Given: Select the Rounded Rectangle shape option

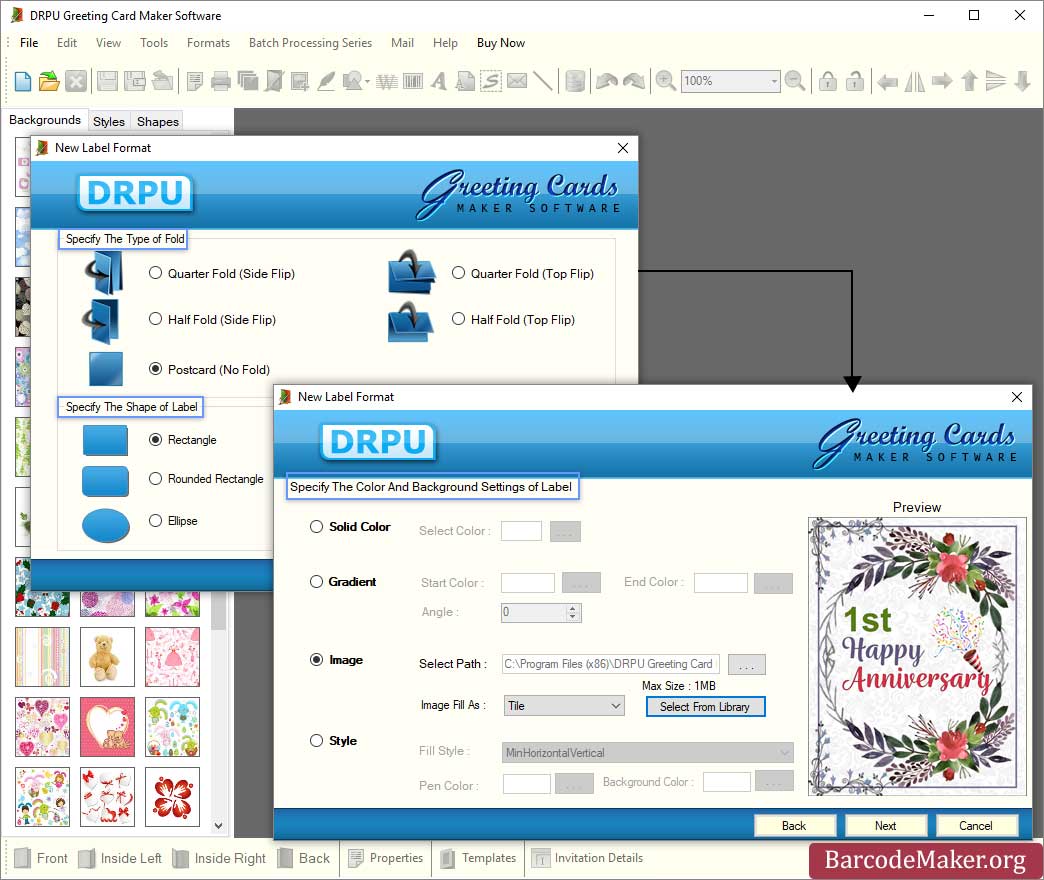Looking at the screenshot, I should 155,479.
